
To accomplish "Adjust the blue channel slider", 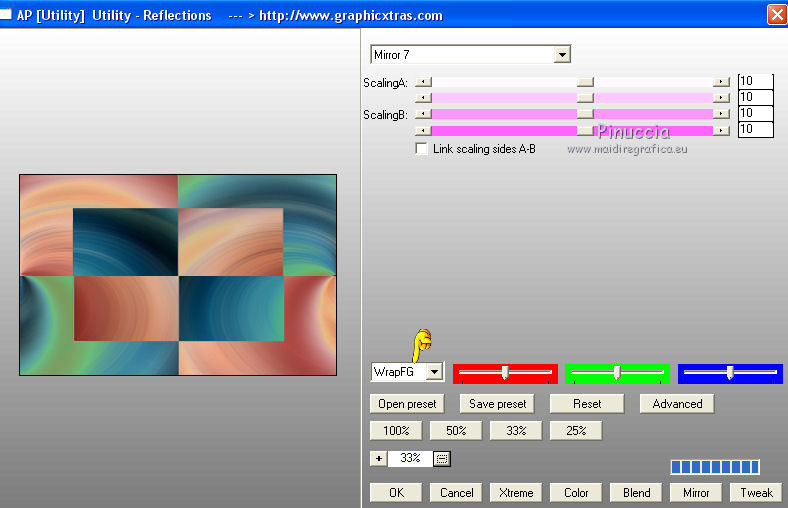I will click(730, 373).
